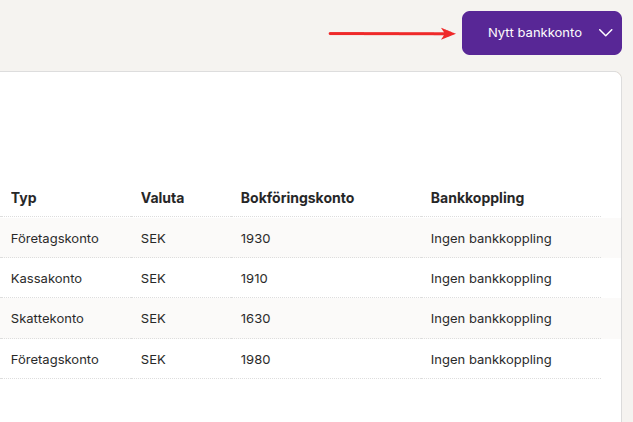Click bokföringskonto 1910
This screenshot has width=633, height=422.
tap(255, 278)
